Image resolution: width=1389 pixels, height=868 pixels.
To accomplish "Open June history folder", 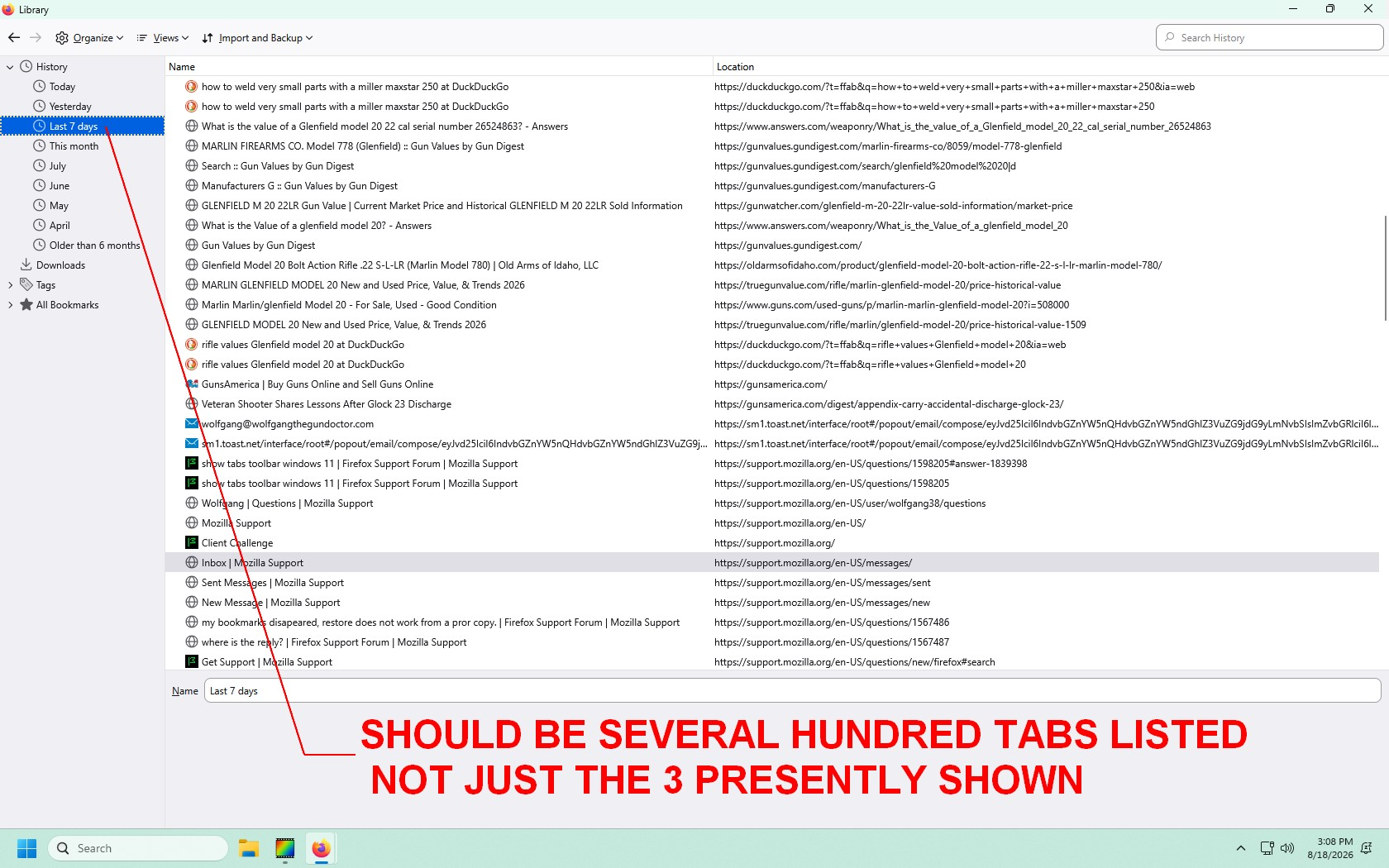I will click(x=60, y=186).
